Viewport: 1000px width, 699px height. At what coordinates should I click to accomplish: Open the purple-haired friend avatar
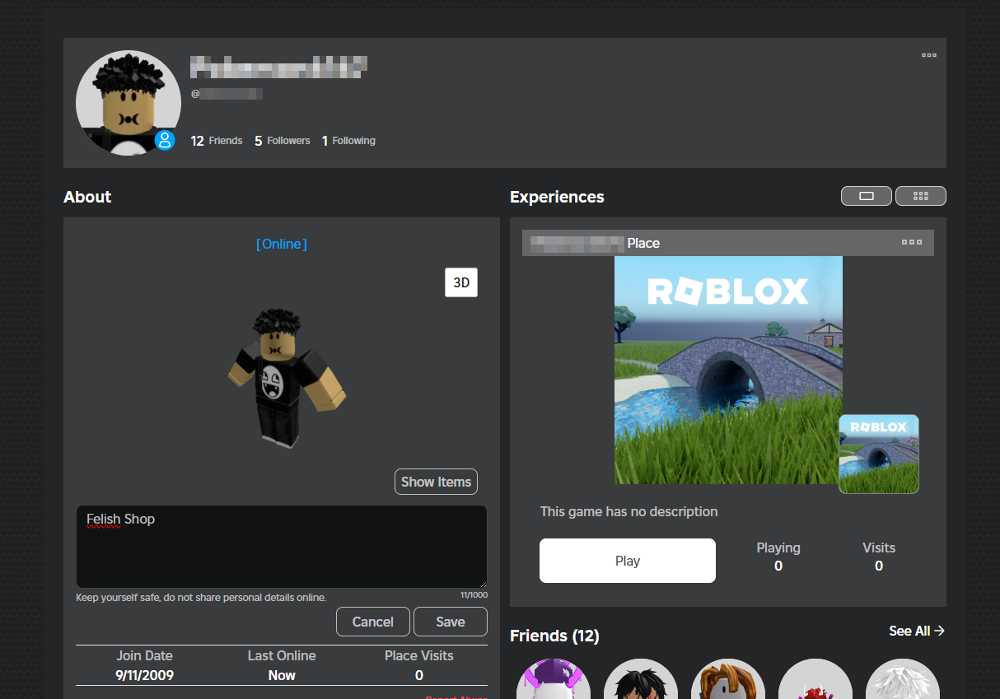554,680
